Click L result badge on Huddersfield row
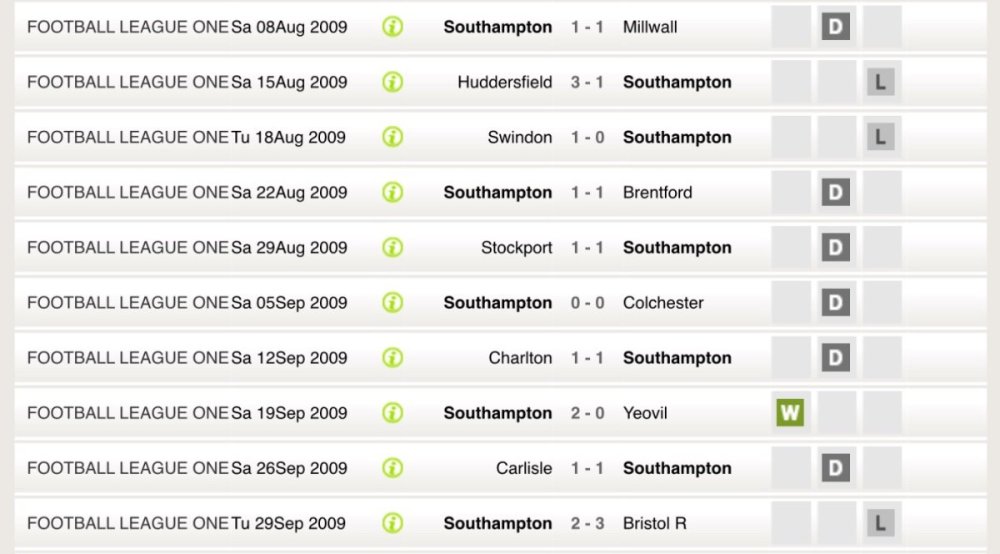 coord(880,82)
